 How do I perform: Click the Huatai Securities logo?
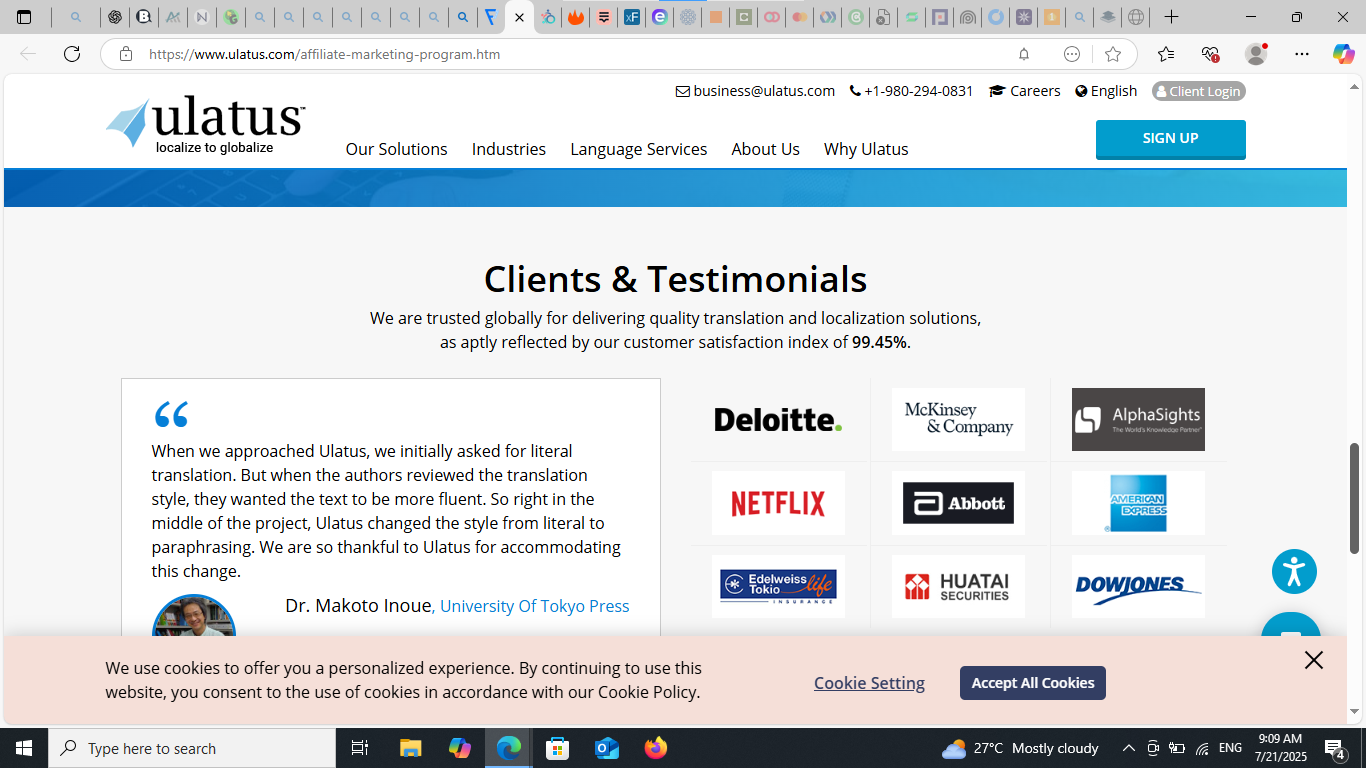tap(958, 586)
